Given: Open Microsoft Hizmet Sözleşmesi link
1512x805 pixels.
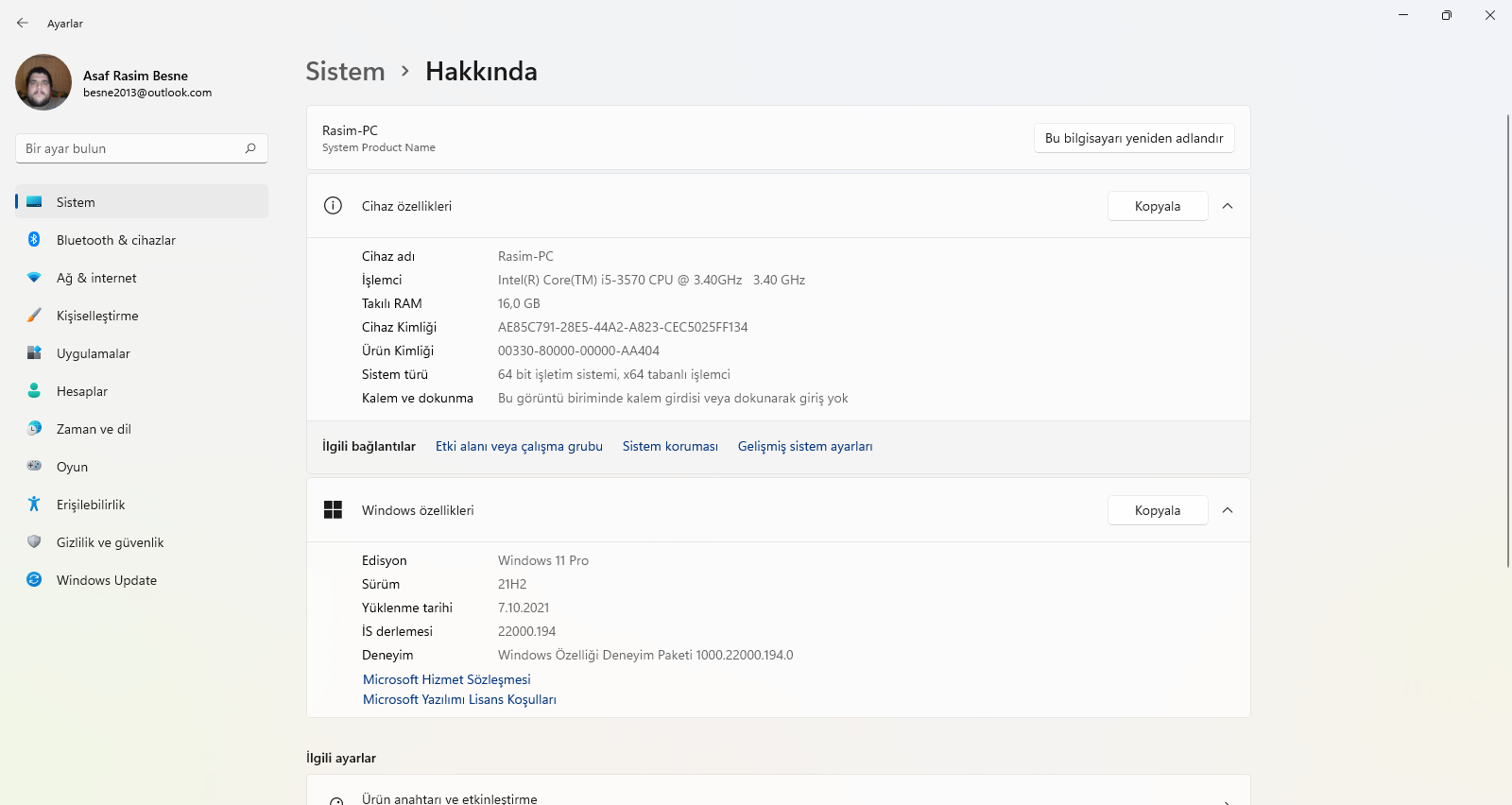Looking at the screenshot, I should [x=447, y=679].
